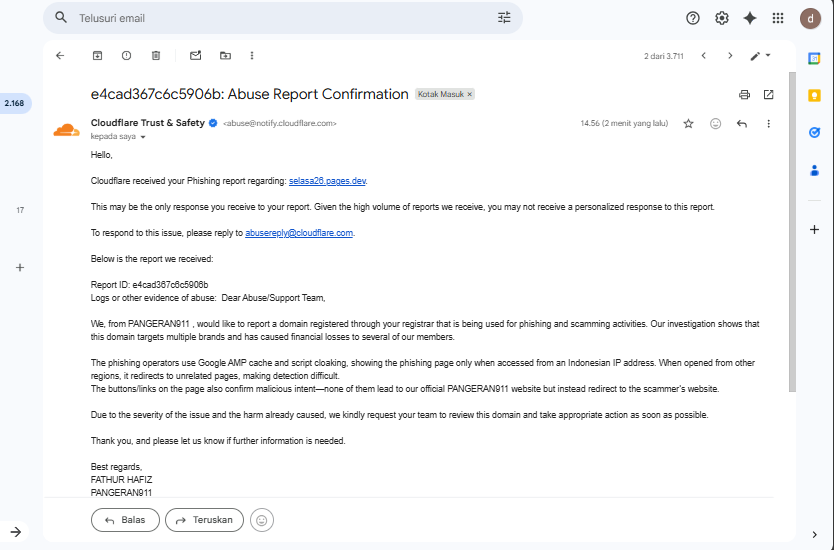This screenshot has height=550, width=834.
Task: Open Google Keep side panel
Action: coord(814,96)
